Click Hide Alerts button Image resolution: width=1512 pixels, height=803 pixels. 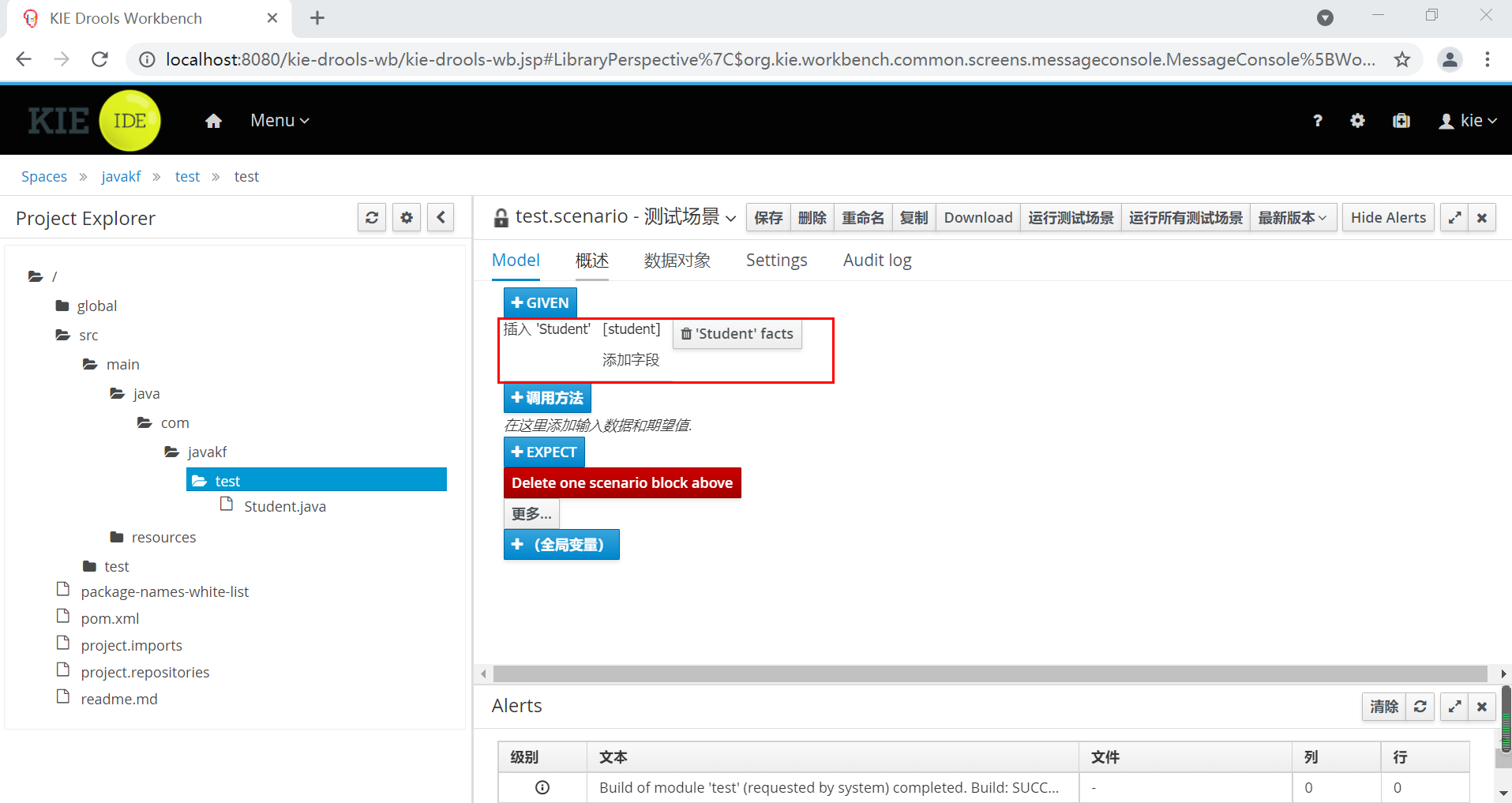(x=1388, y=218)
